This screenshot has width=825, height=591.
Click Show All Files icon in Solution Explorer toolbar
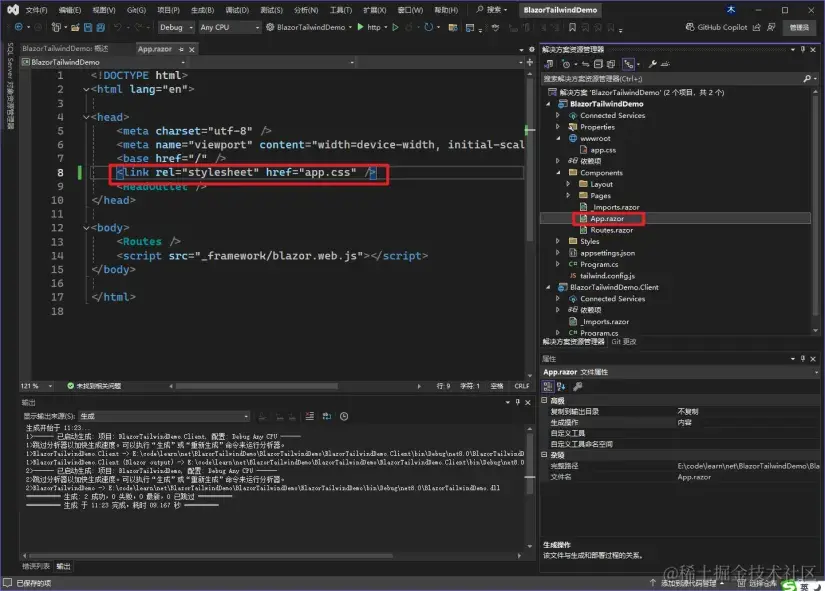coord(611,64)
